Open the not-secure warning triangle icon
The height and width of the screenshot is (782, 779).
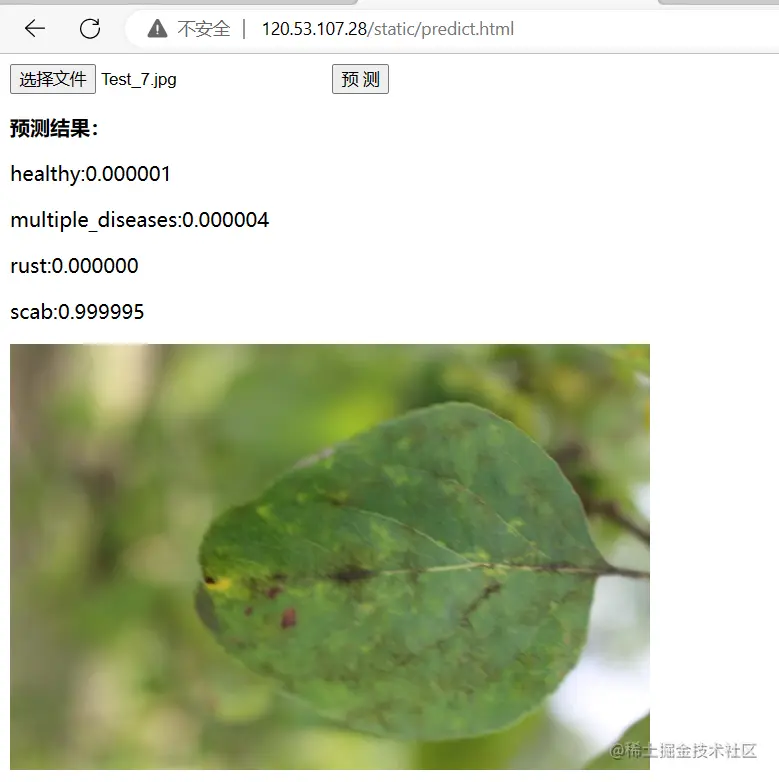point(157,28)
